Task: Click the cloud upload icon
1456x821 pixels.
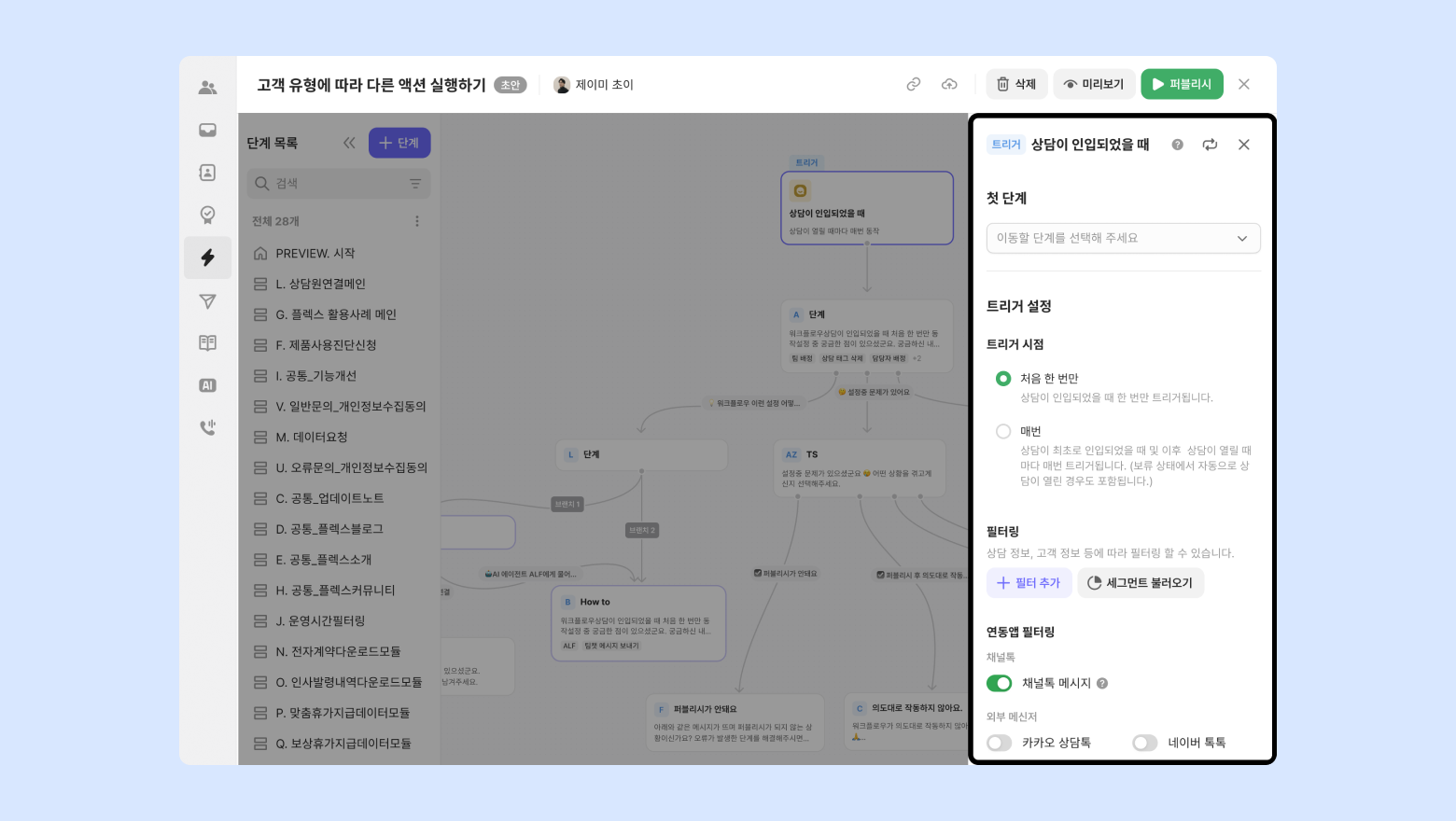Action: coord(949,84)
